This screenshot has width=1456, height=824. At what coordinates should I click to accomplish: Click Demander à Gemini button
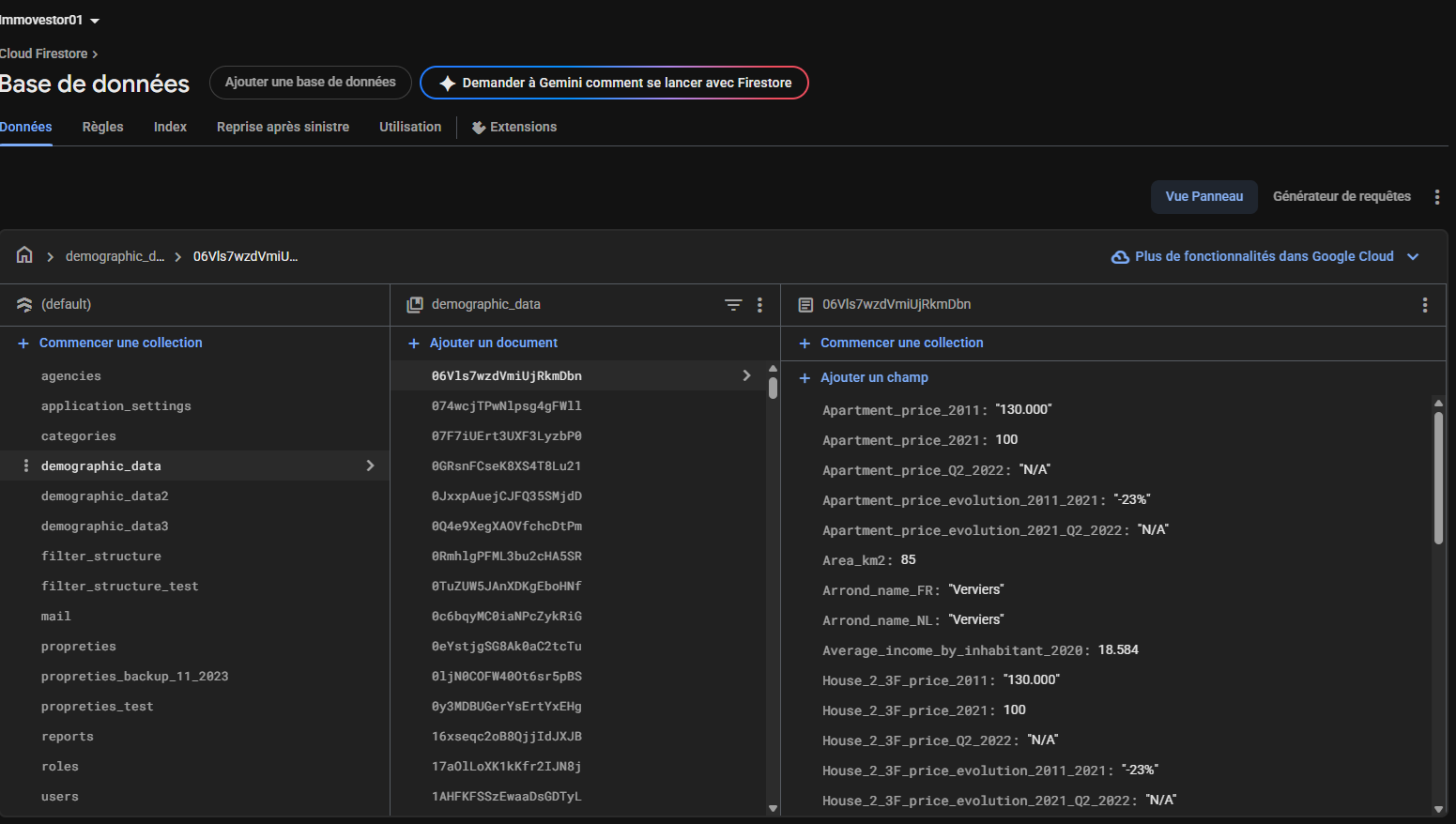point(614,83)
